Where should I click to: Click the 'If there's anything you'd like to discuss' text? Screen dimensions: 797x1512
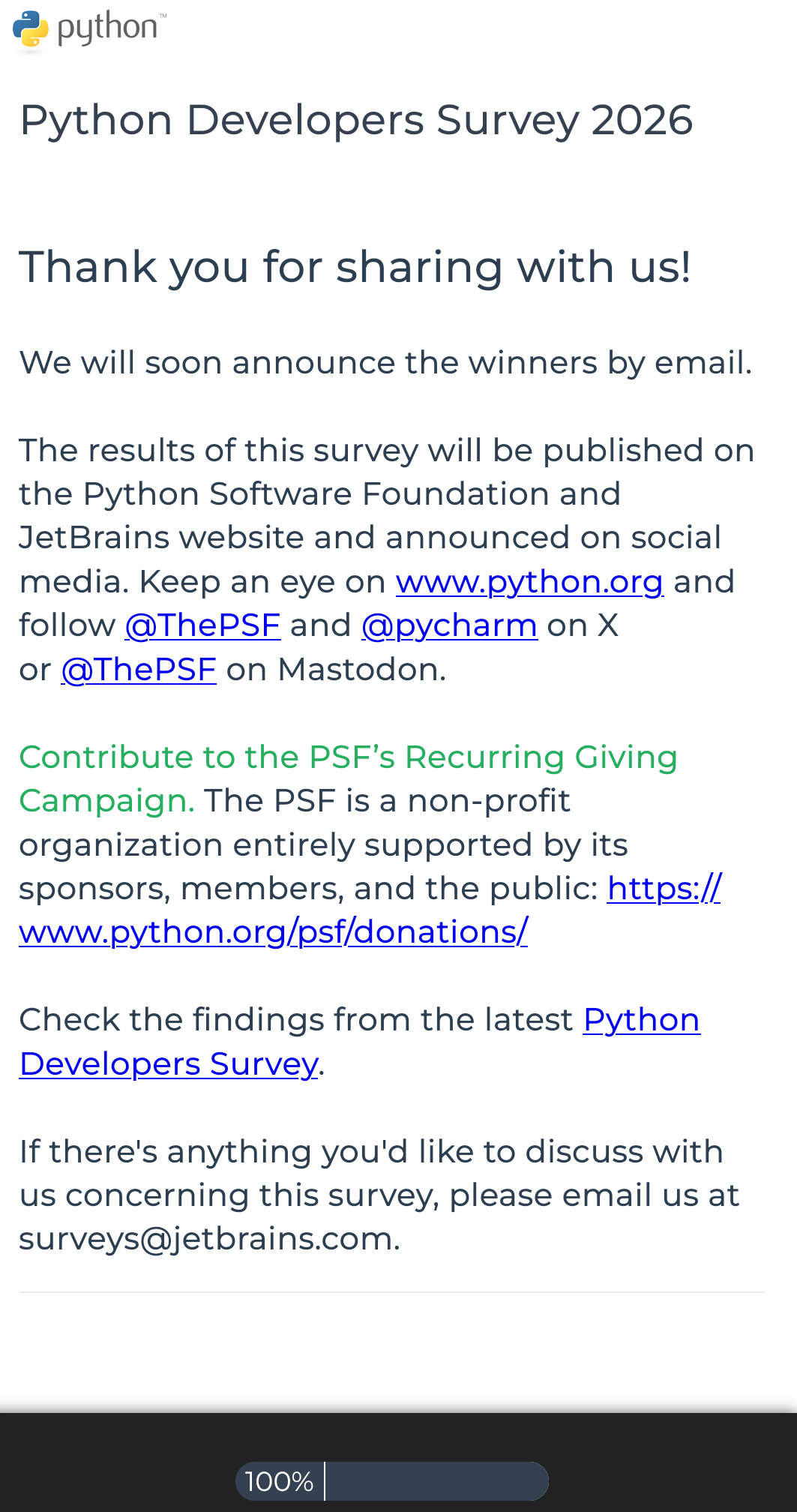pos(371,1152)
